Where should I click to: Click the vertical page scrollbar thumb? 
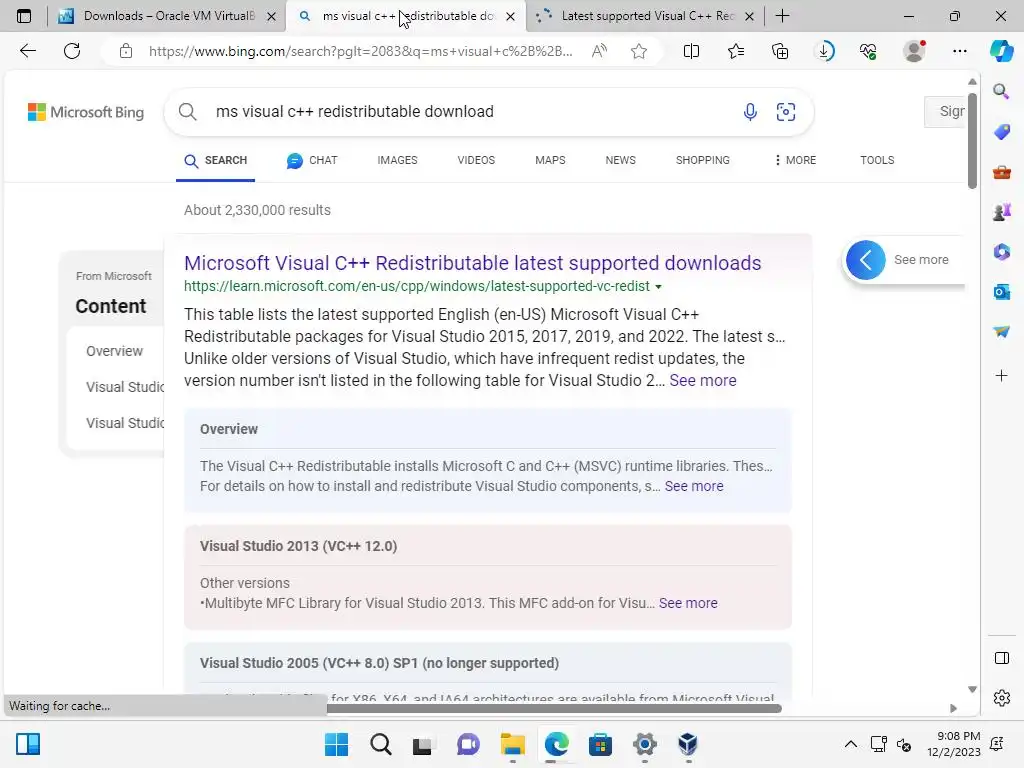coord(972,140)
